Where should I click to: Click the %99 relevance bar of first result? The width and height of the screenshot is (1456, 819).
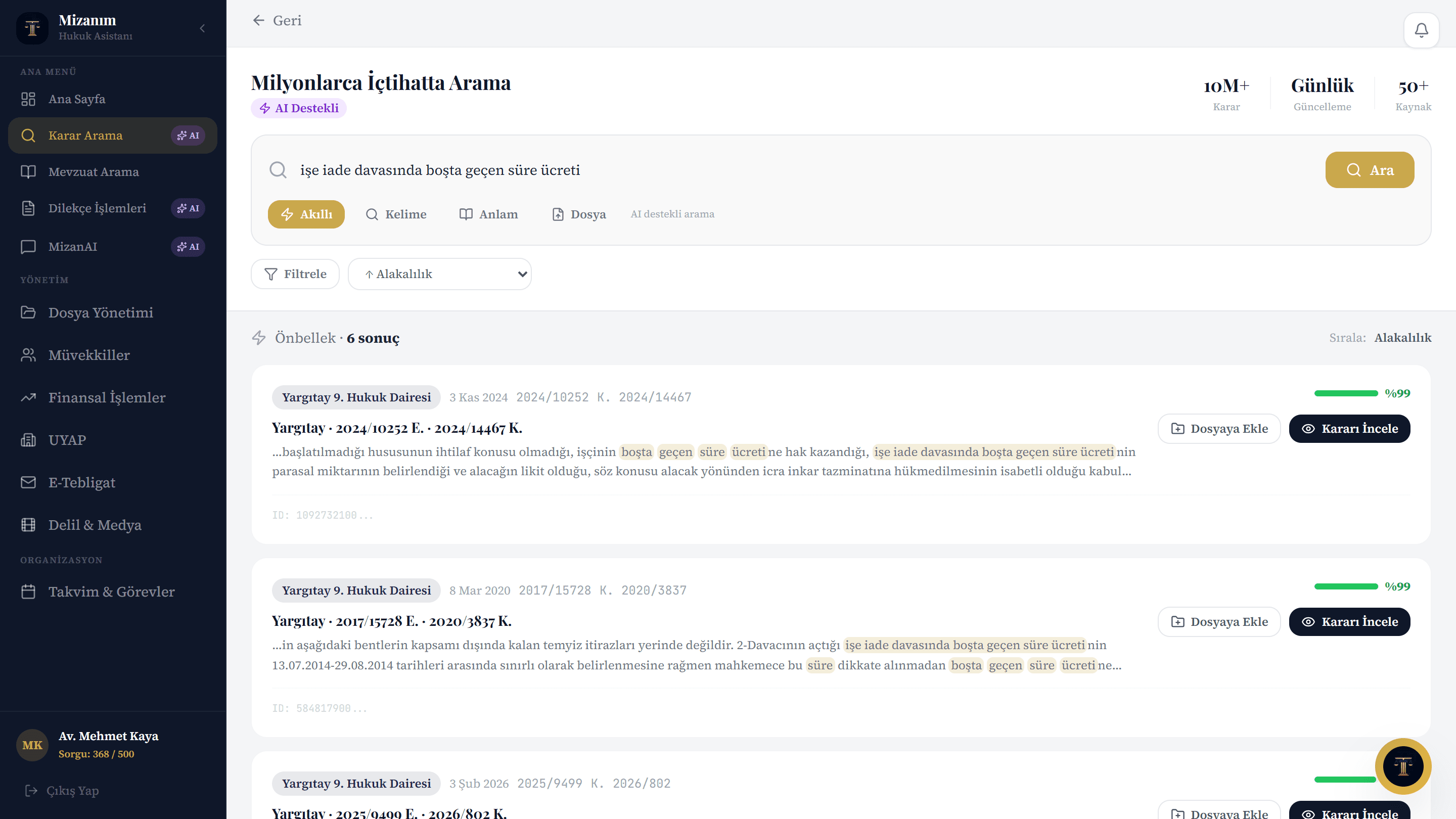(x=1346, y=393)
